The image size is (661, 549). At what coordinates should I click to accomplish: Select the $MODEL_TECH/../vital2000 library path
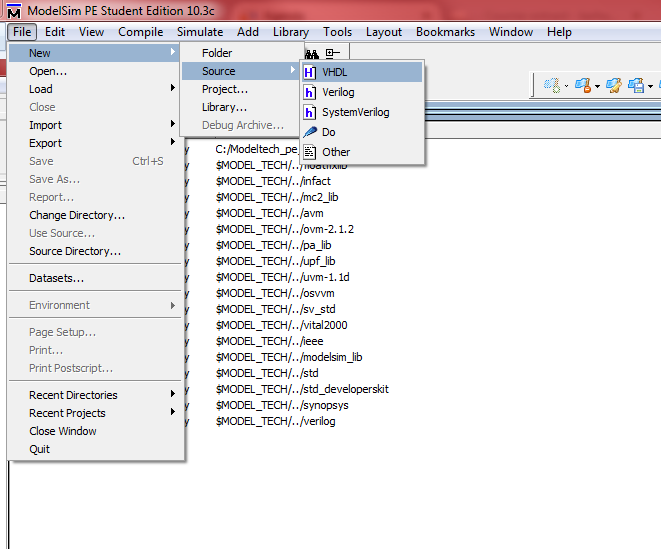click(282, 326)
